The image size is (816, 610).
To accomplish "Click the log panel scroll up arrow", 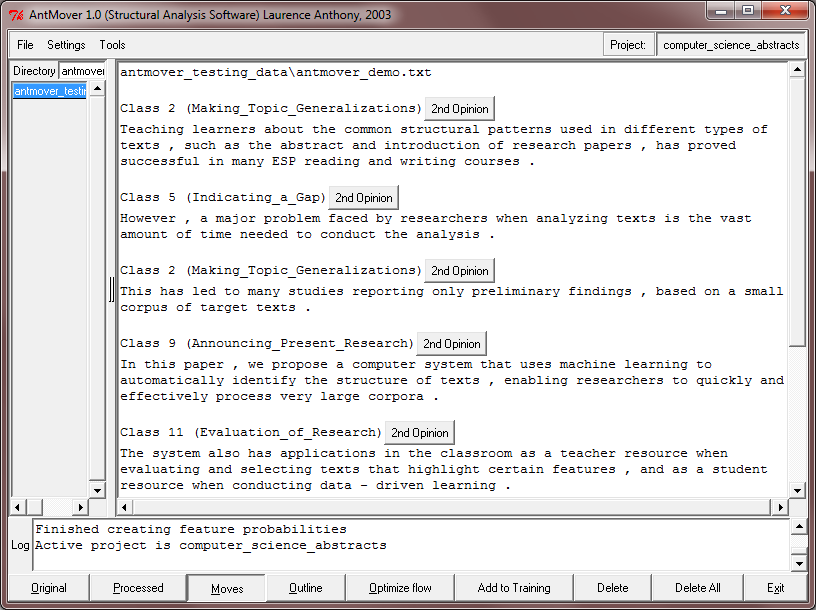I will pos(798,527).
